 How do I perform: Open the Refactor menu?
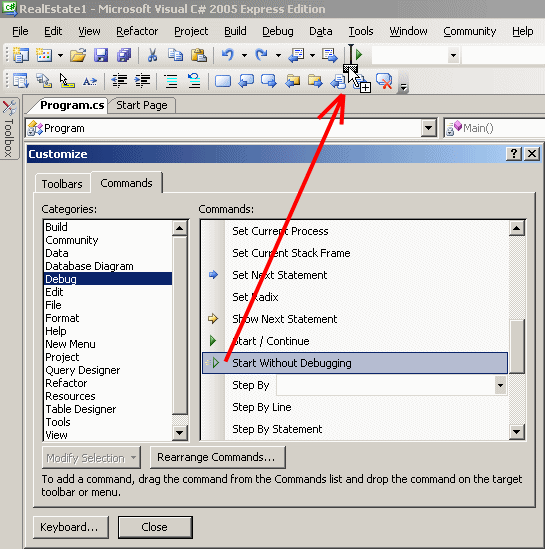tap(137, 31)
